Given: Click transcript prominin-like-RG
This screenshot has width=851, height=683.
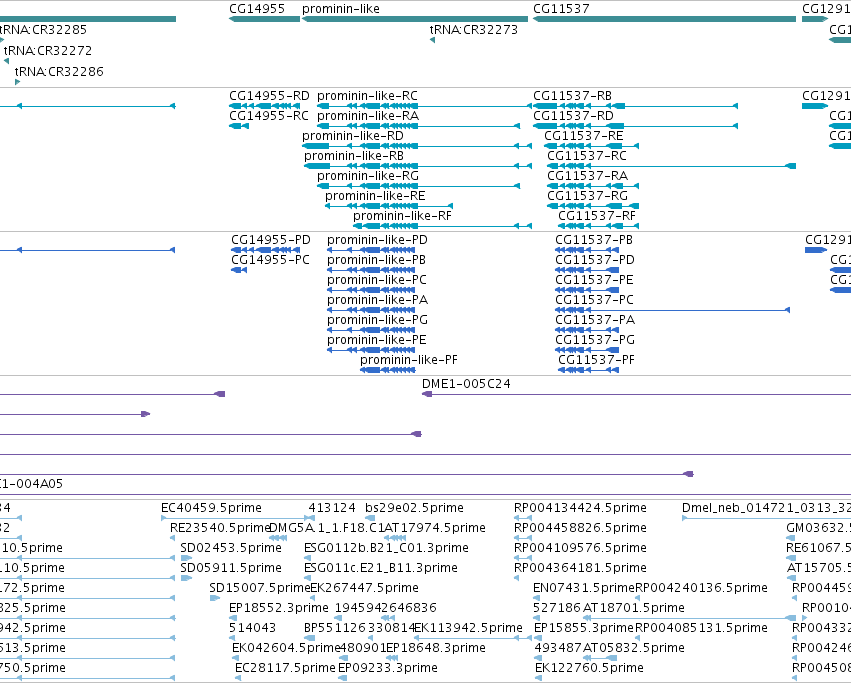Looking at the screenshot, I should [368, 176].
